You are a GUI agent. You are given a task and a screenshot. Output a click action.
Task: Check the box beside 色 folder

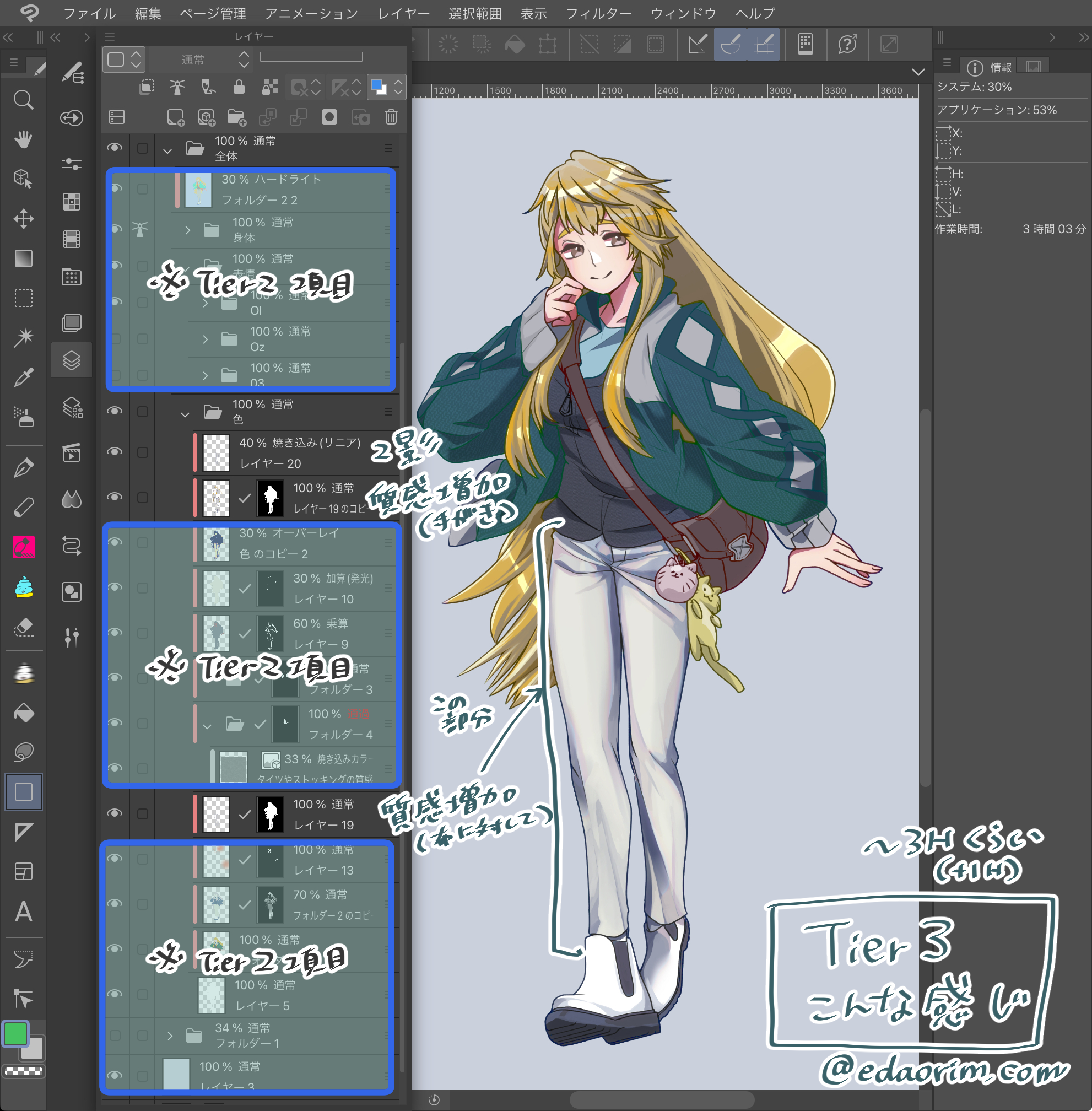click(142, 411)
